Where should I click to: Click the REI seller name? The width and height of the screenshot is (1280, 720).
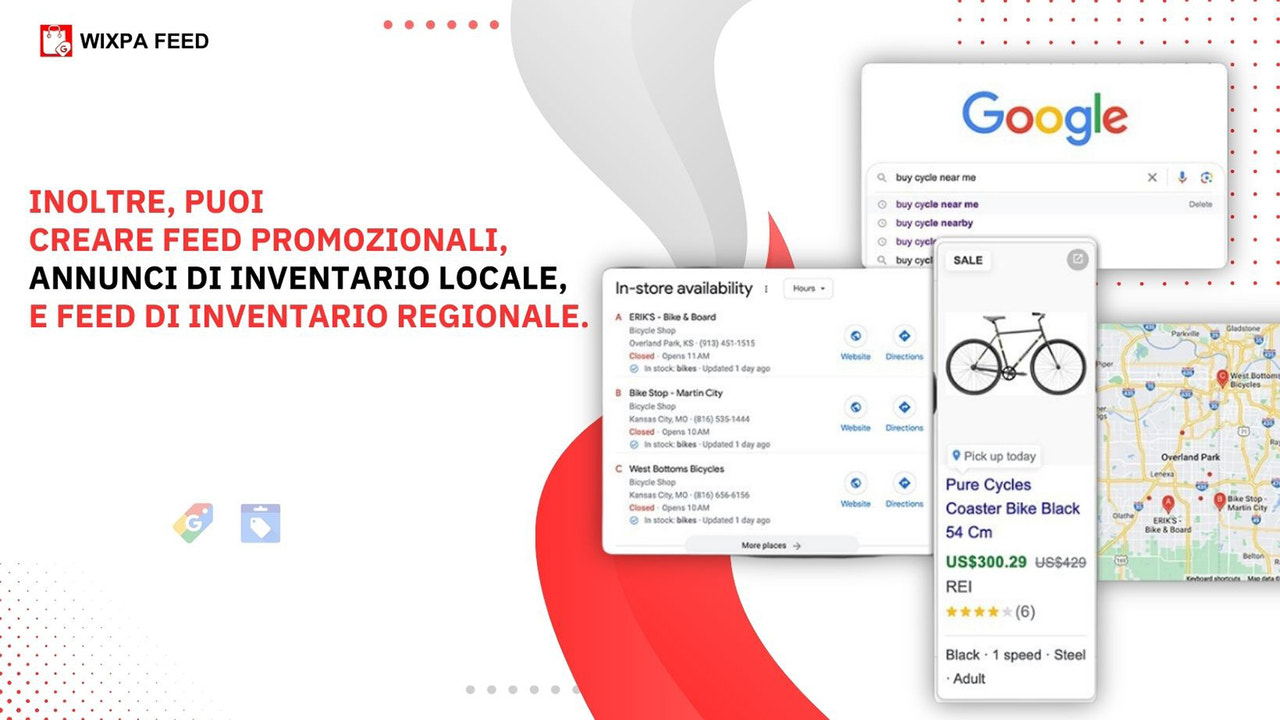[958, 586]
